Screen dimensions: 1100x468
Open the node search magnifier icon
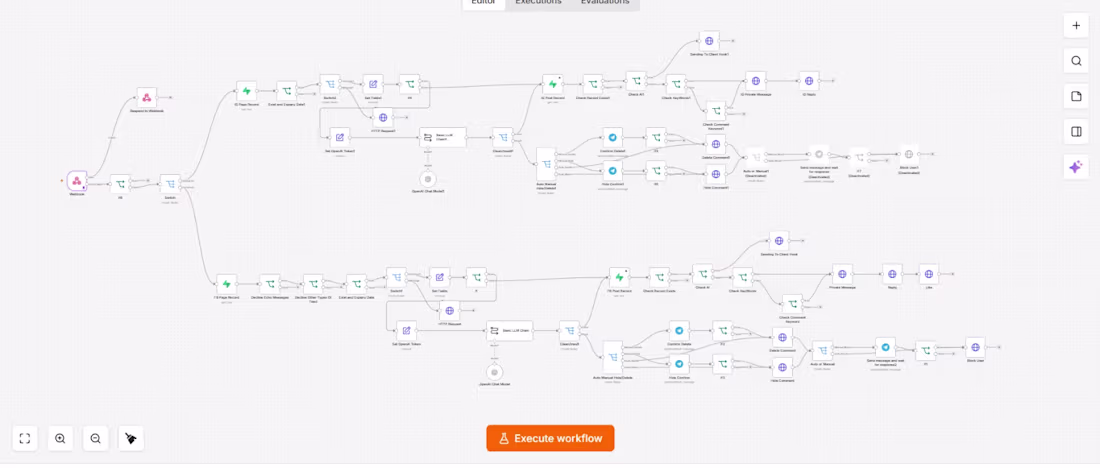coord(1075,61)
